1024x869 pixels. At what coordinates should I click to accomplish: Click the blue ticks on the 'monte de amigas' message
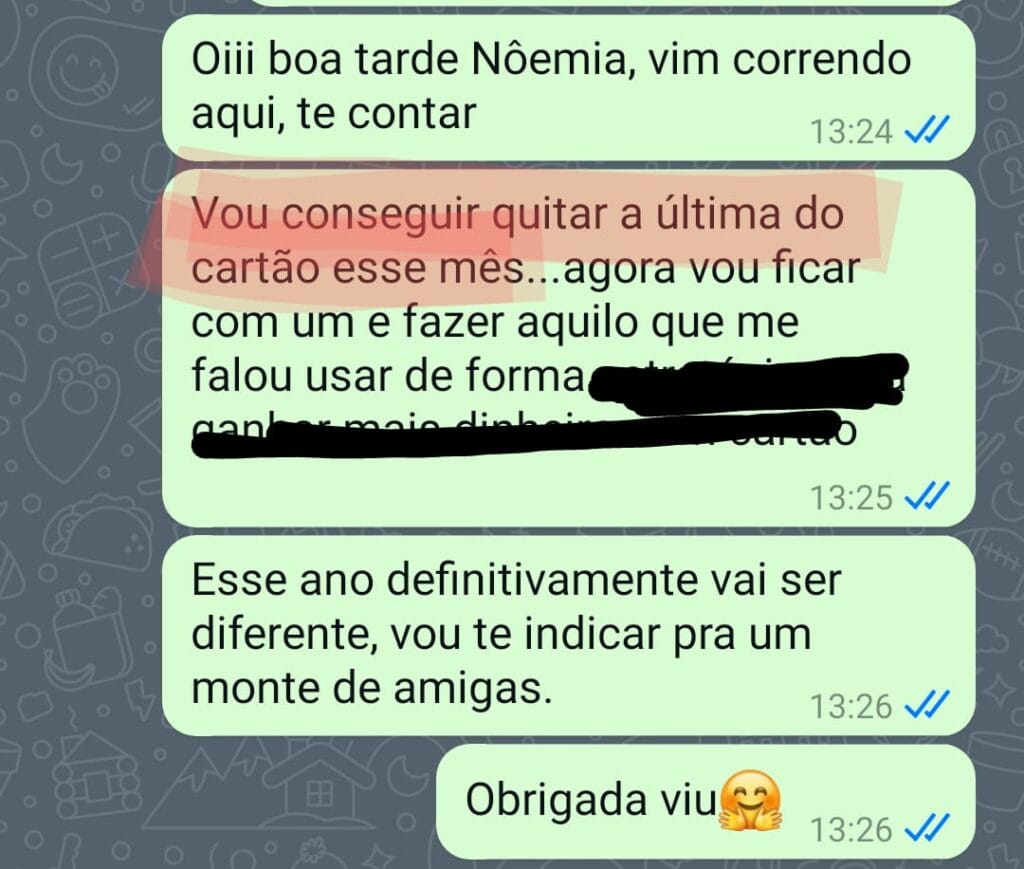(926, 705)
